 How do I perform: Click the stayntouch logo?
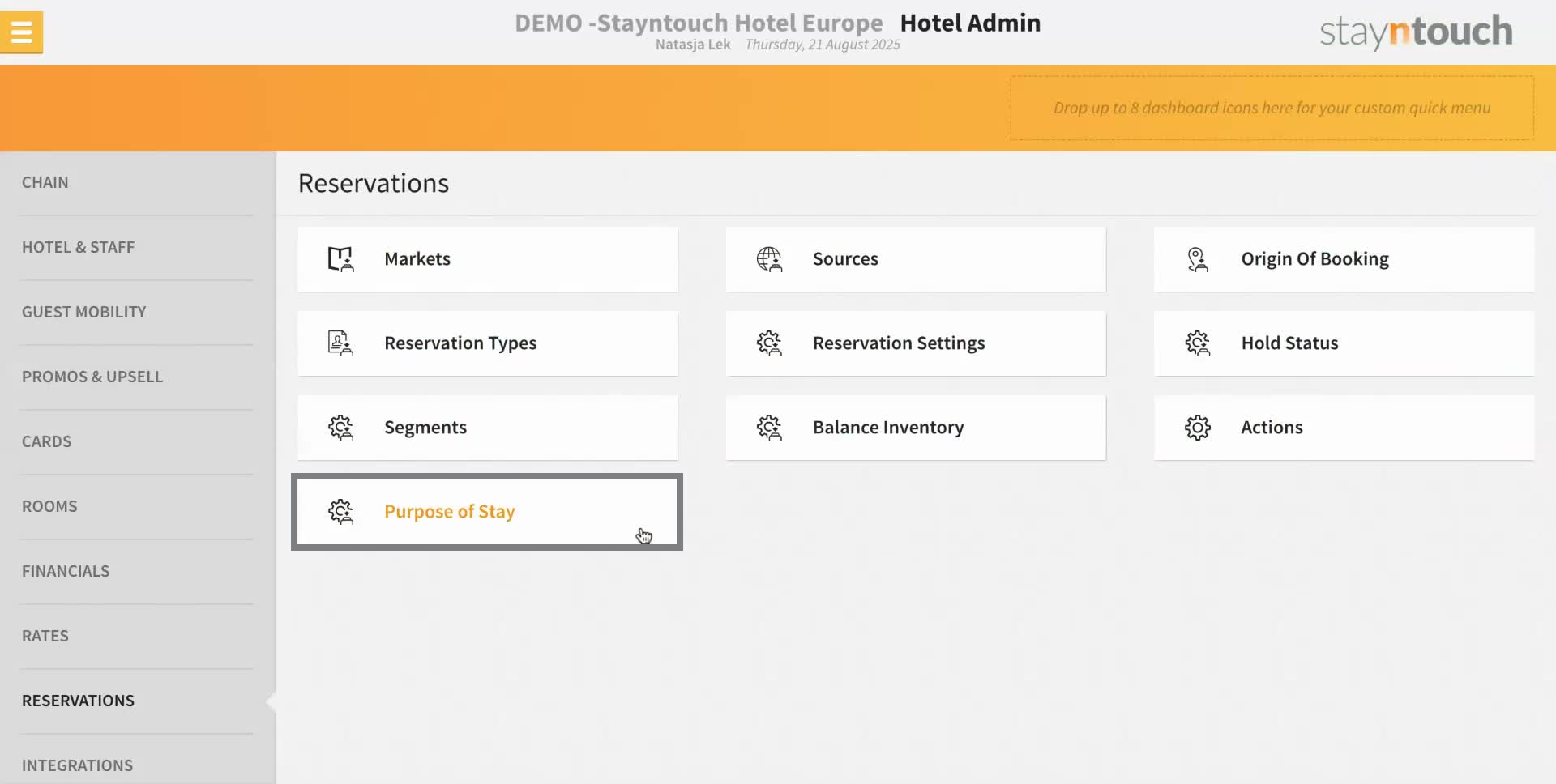point(1416,32)
